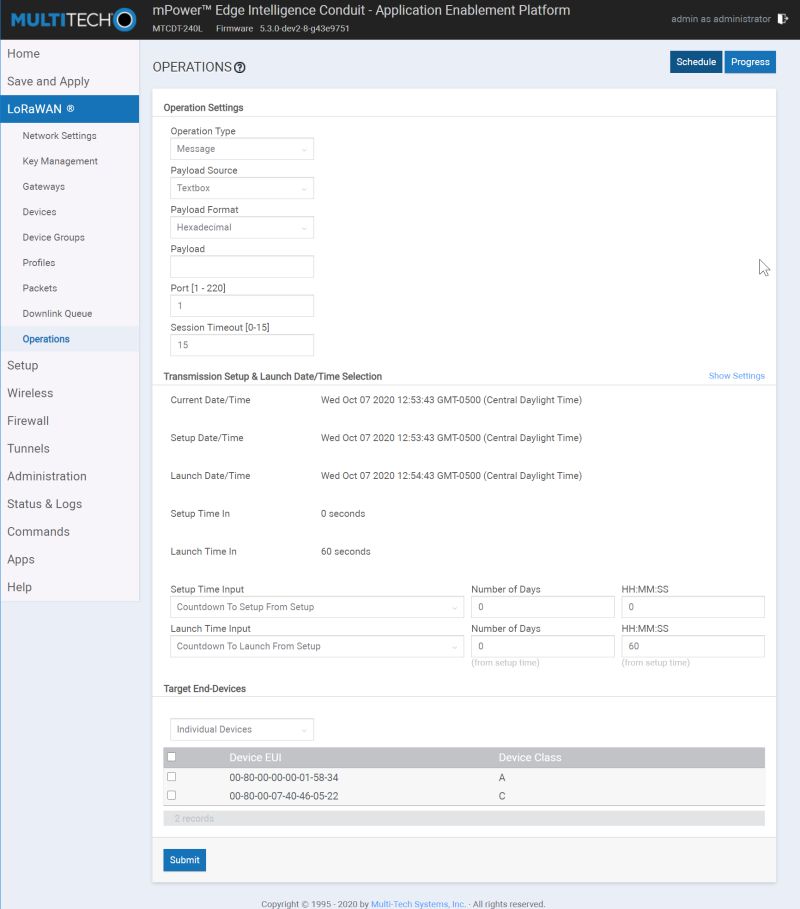This screenshot has height=909, width=800.
Task: Click the Device Class column header
Action: (x=530, y=758)
